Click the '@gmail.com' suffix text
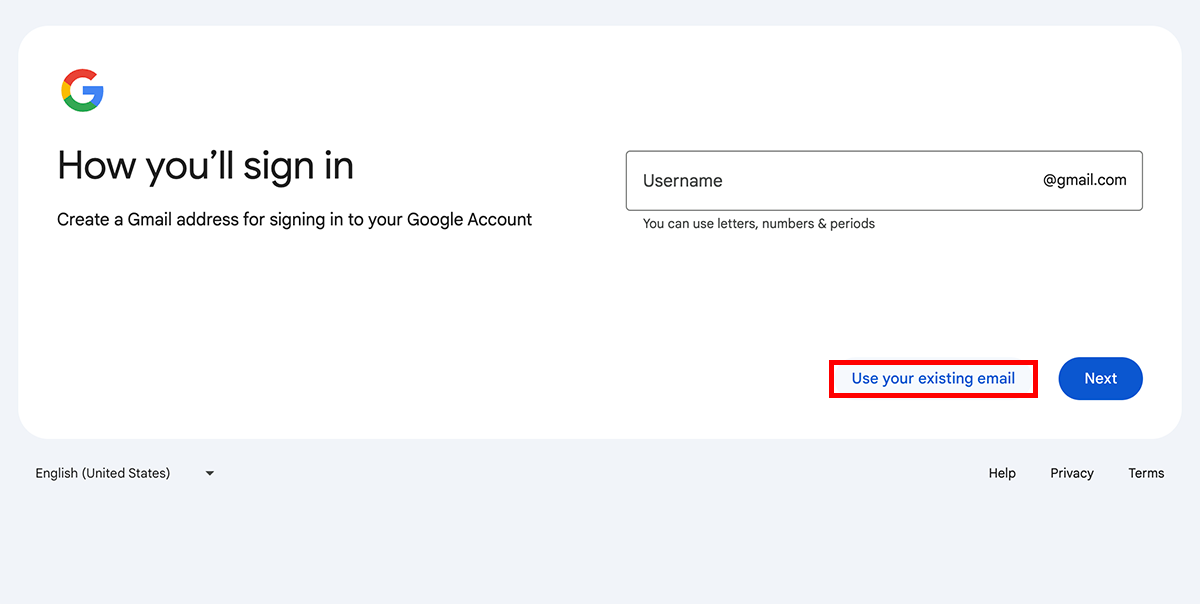 pyautogui.click(x=1085, y=181)
